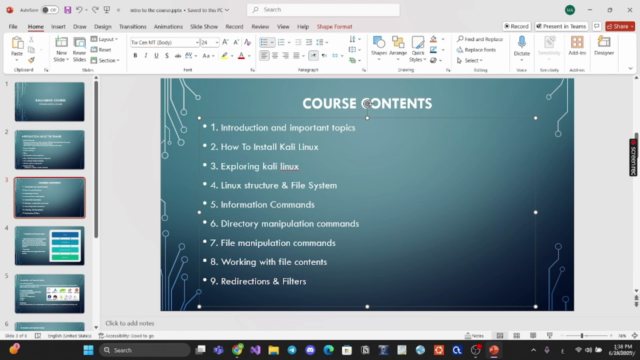The width and height of the screenshot is (640, 360).
Task: Increase font size with A-up icon
Action: pos(225,42)
